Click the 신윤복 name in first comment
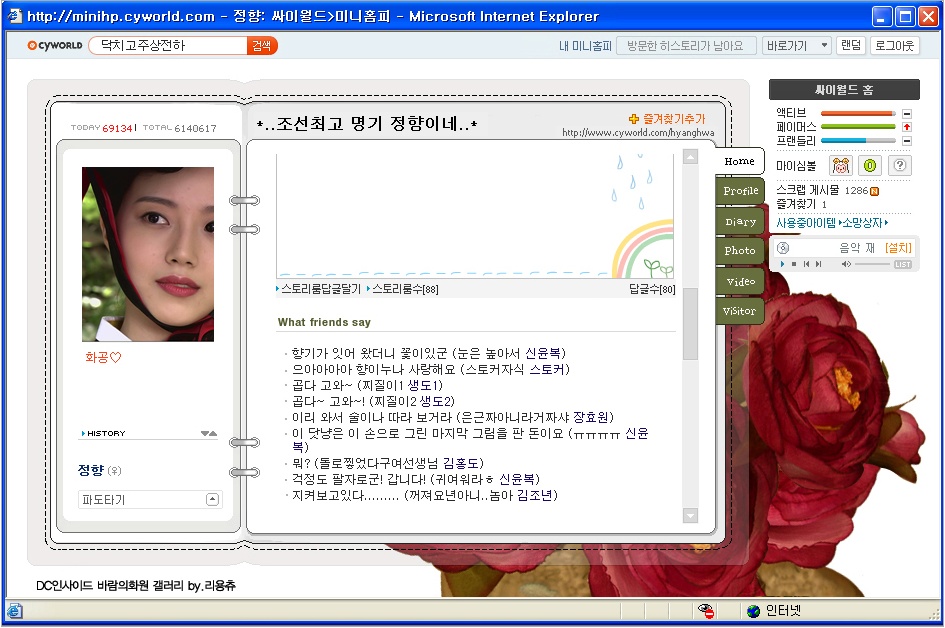This screenshot has height=628, width=945. point(542,353)
